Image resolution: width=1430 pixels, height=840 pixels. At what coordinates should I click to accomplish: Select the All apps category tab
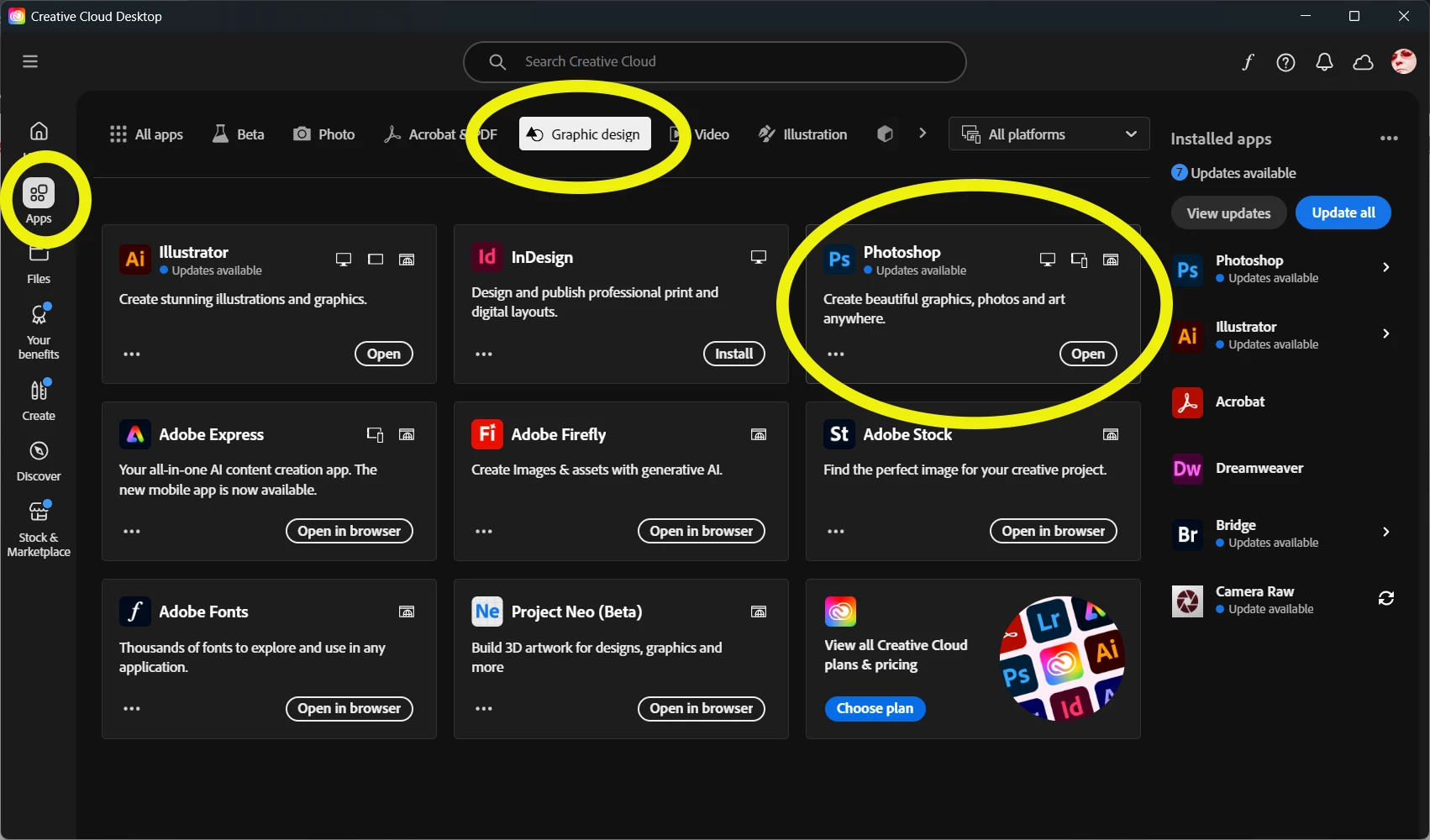click(146, 134)
